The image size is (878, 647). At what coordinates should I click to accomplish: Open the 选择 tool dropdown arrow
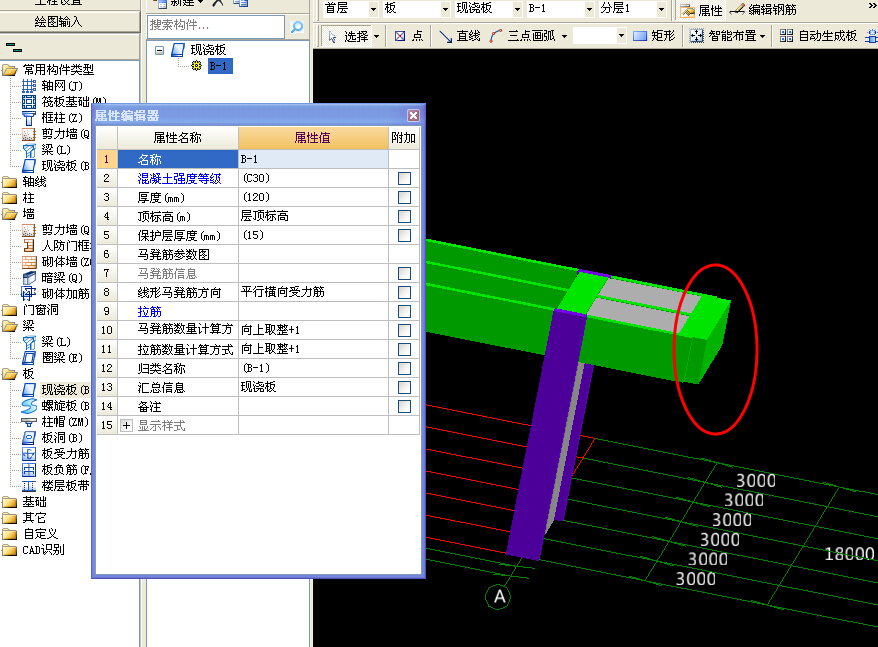(376, 36)
